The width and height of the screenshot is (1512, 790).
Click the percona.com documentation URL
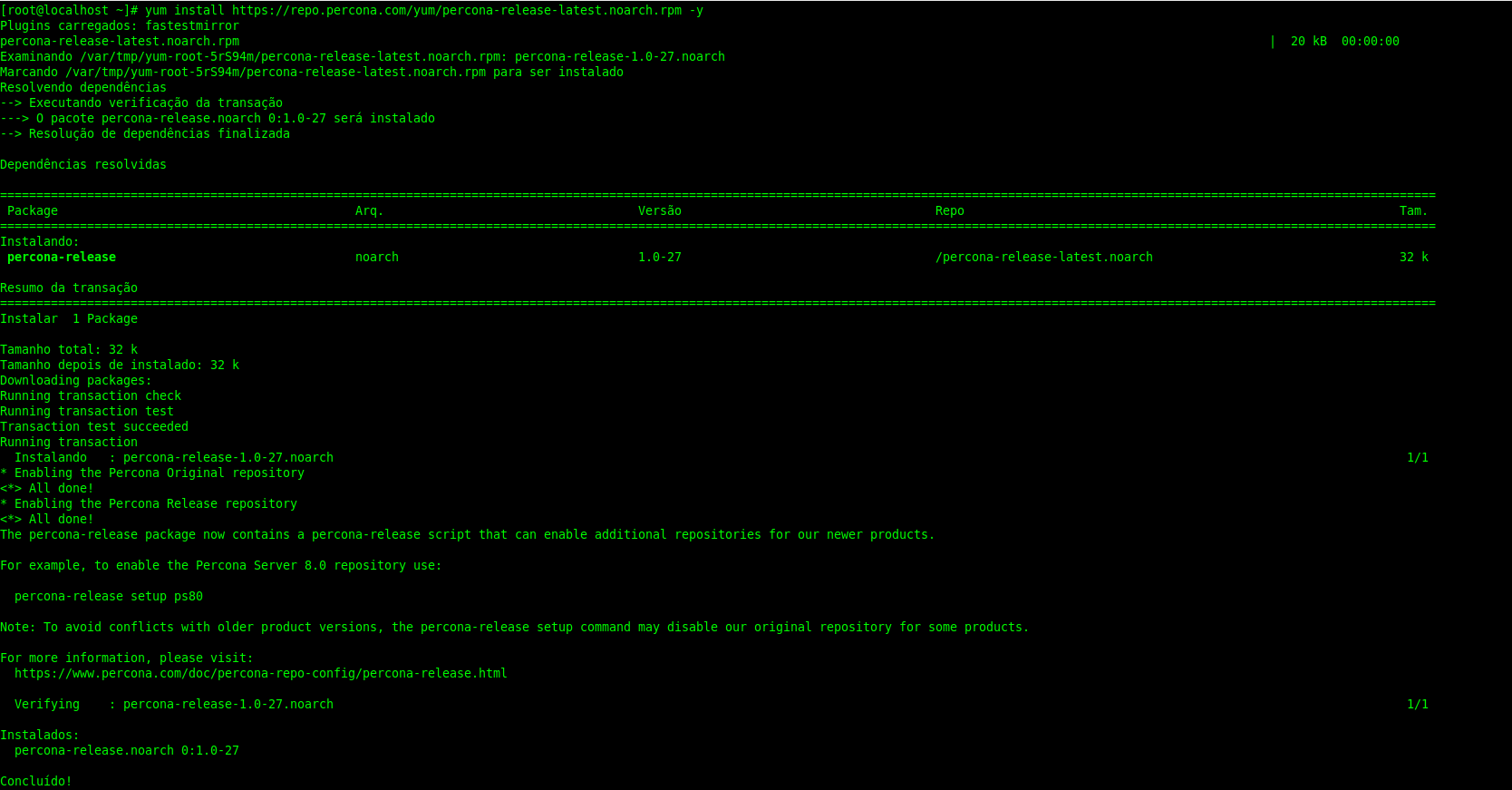[x=261, y=673]
